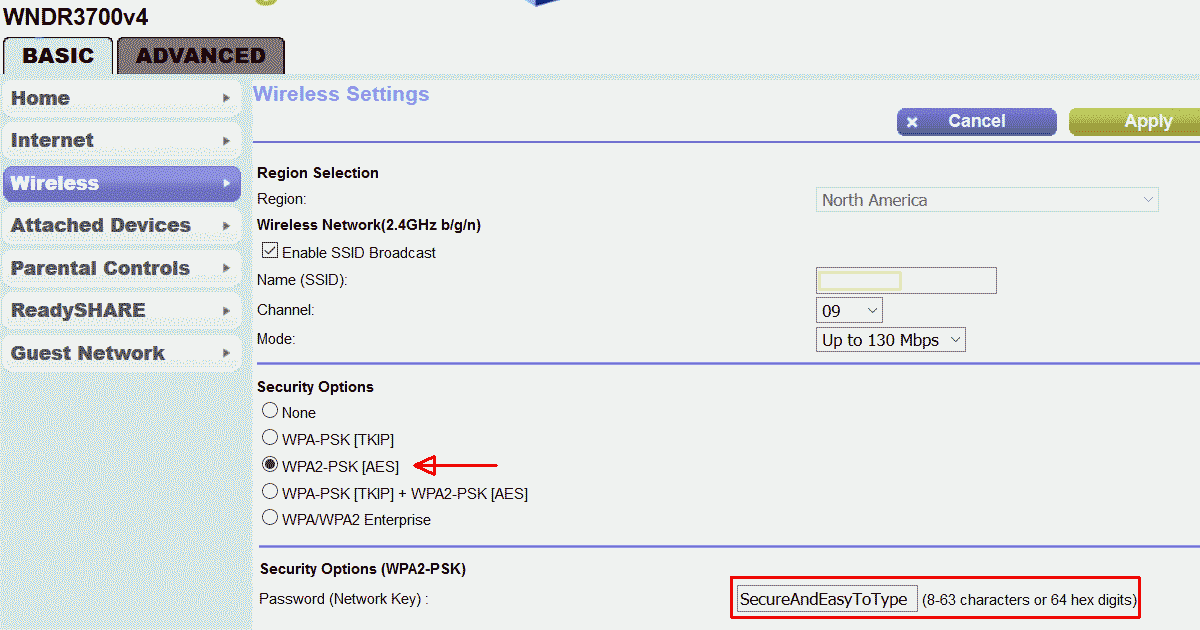Viewport: 1200px width, 630px height.
Task: Click the Security Options (WPA2-PSK) heading
Action: (x=363, y=569)
